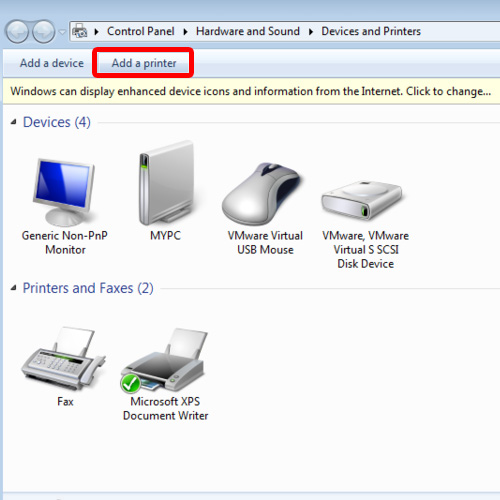Select the Devices (4) group header
Image resolution: width=500 pixels, height=500 pixels.
(57, 122)
